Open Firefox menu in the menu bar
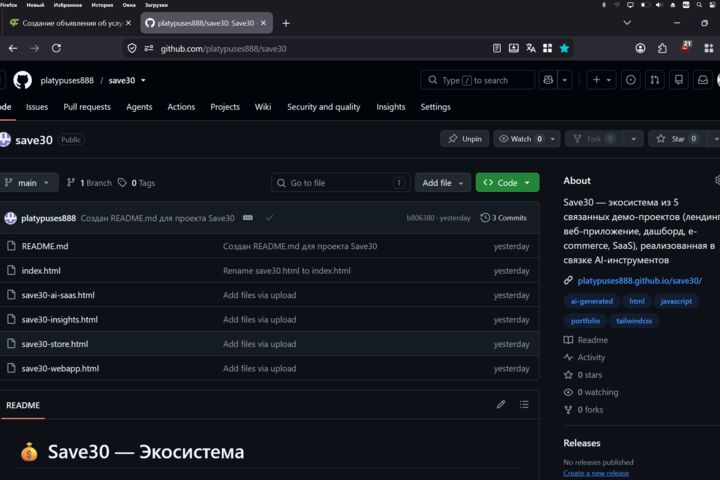 tap(8, 5)
